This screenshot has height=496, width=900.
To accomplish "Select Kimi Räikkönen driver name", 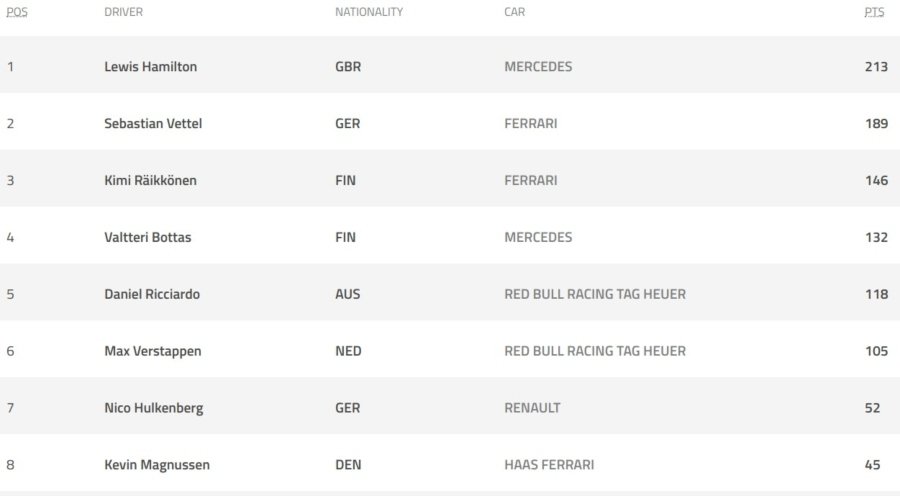I will 150,180.
